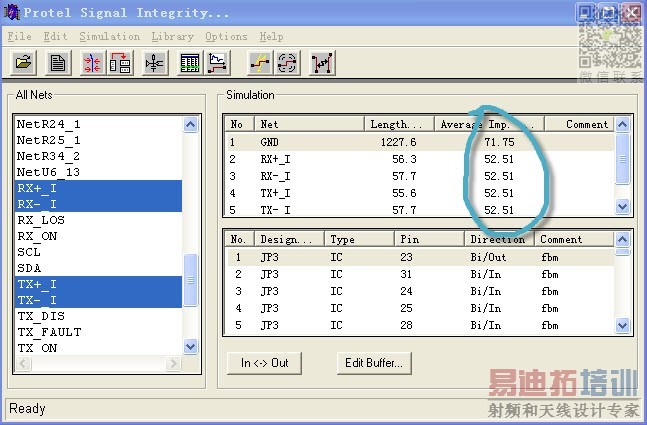Select NetR24_1 in All Nets list
Viewport: 647px width, 425px height.
[x=98, y=124]
